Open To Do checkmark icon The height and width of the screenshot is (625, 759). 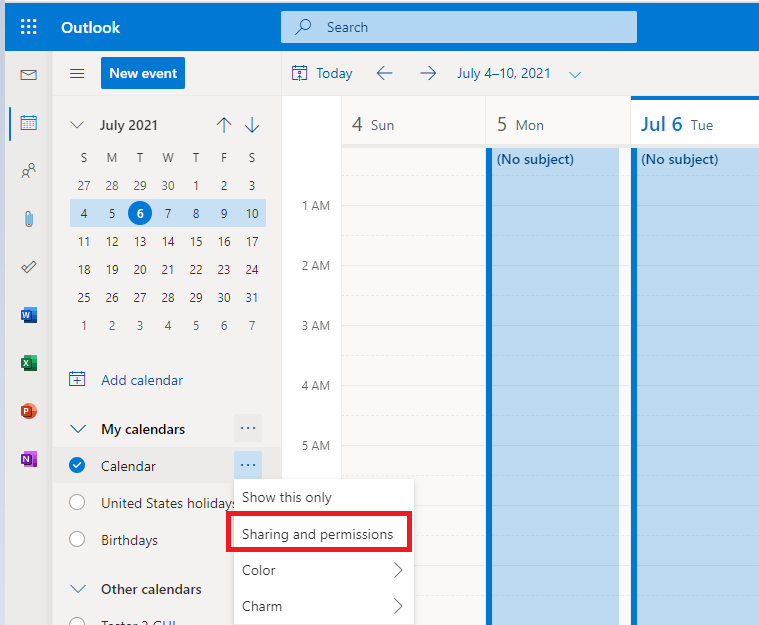[29, 267]
